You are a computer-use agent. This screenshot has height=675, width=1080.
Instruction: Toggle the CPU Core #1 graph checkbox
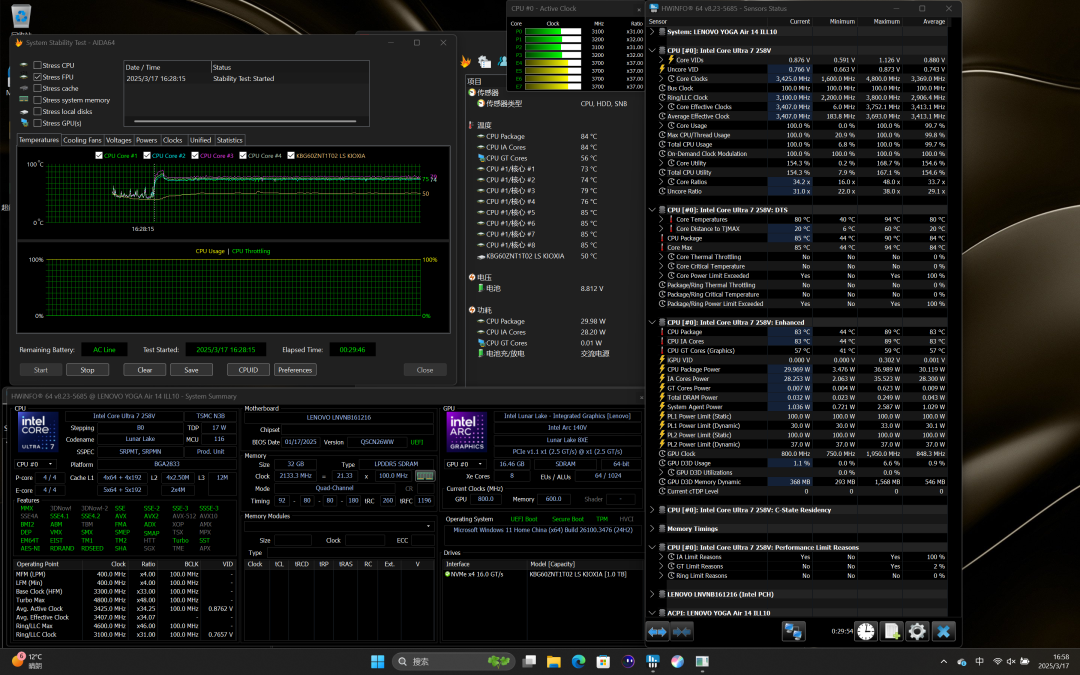(99, 156)
